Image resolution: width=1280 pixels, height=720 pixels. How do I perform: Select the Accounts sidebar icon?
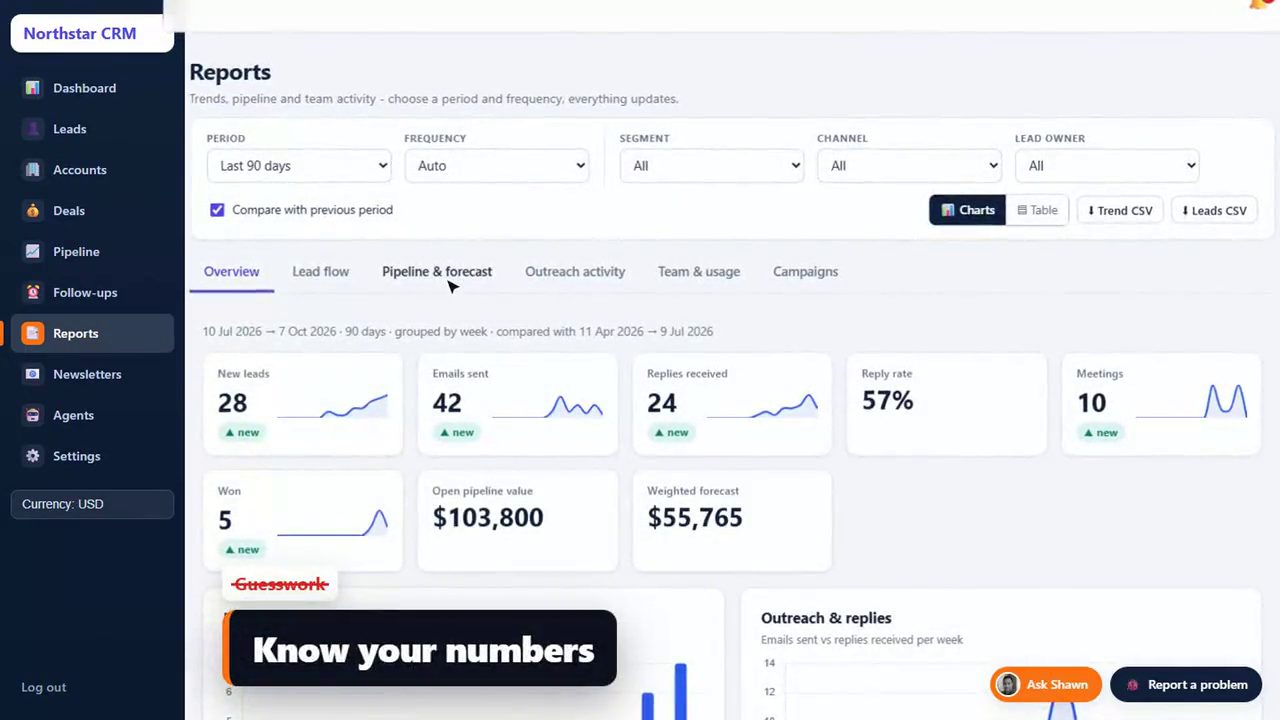tap(33, 170)
